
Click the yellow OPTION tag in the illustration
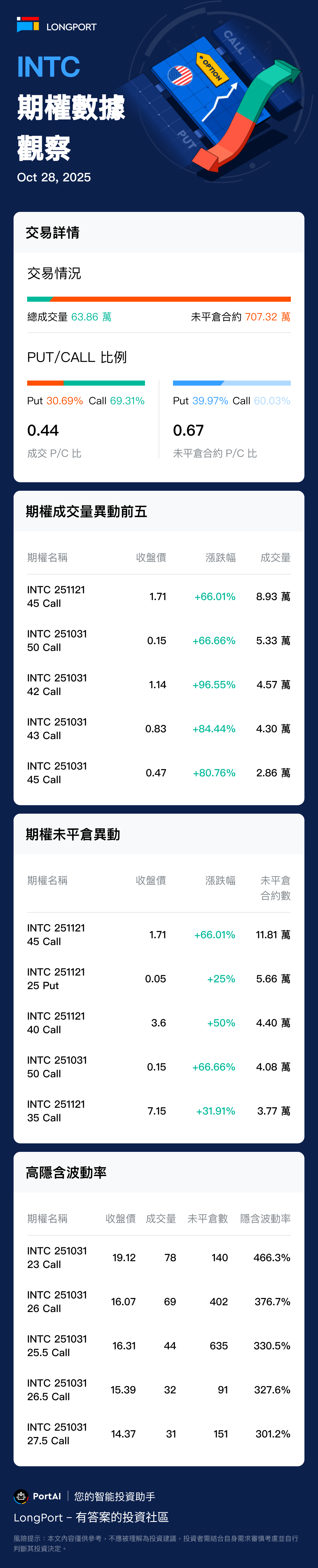[212, 69]
